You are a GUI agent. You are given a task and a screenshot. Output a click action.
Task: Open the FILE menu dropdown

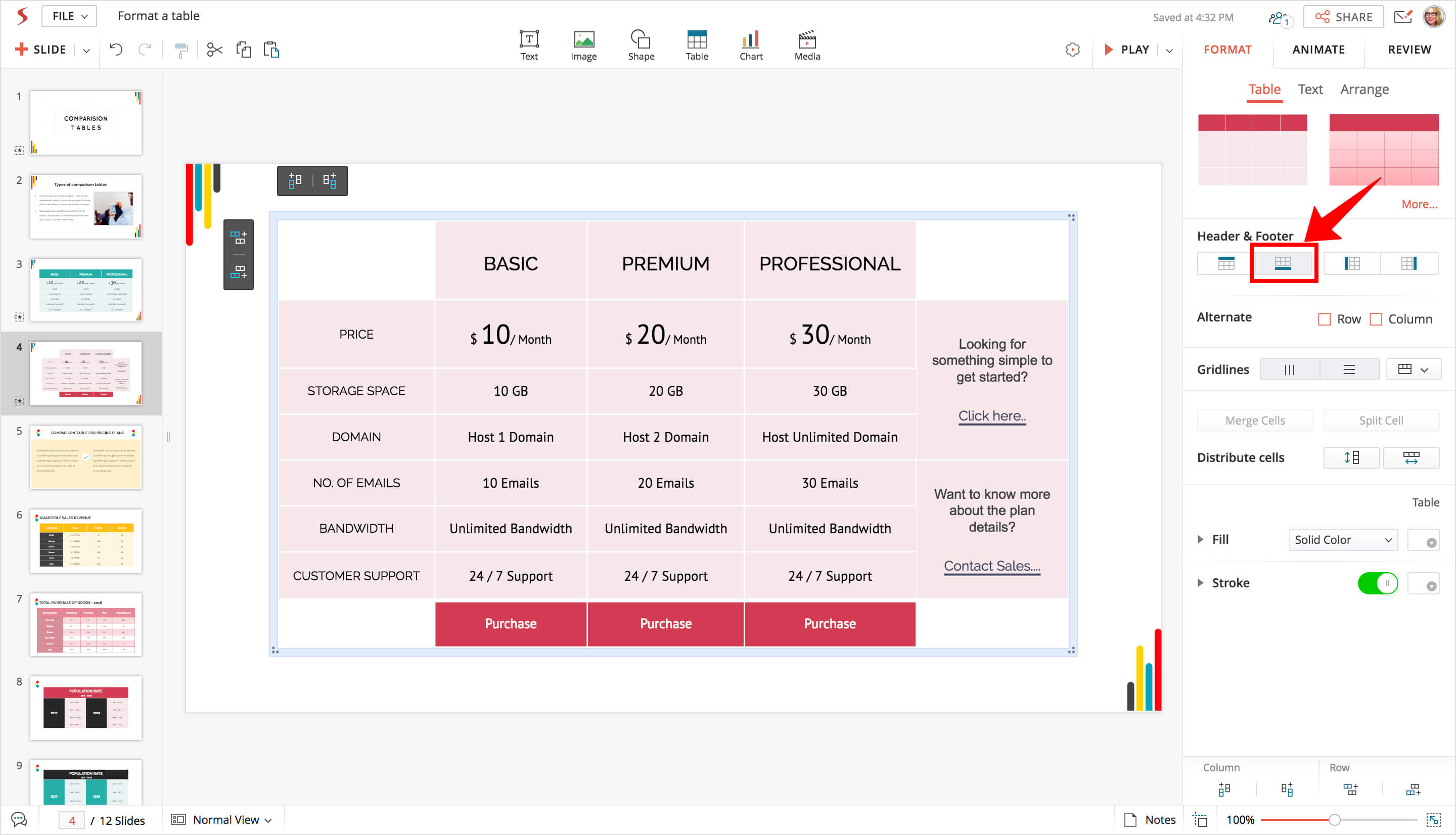coord(69,16)
